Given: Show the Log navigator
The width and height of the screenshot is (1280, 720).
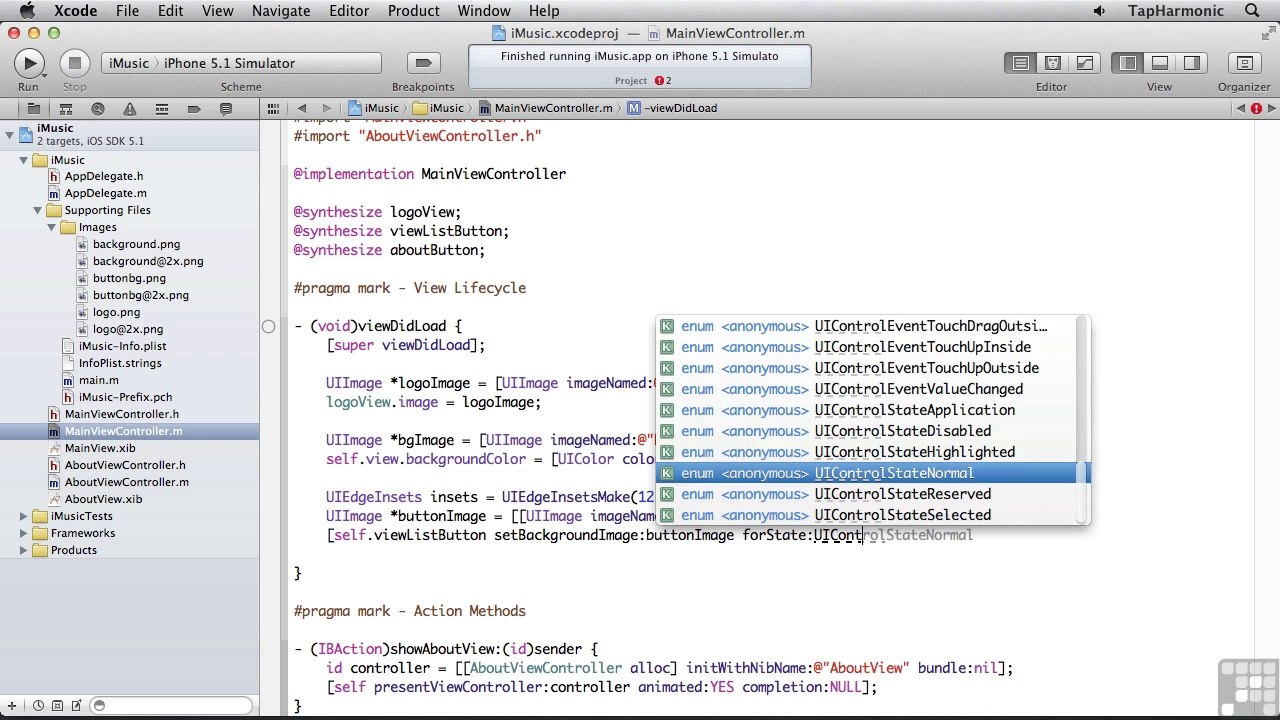Looking at the screenshot, I should [x=225, y=108].
